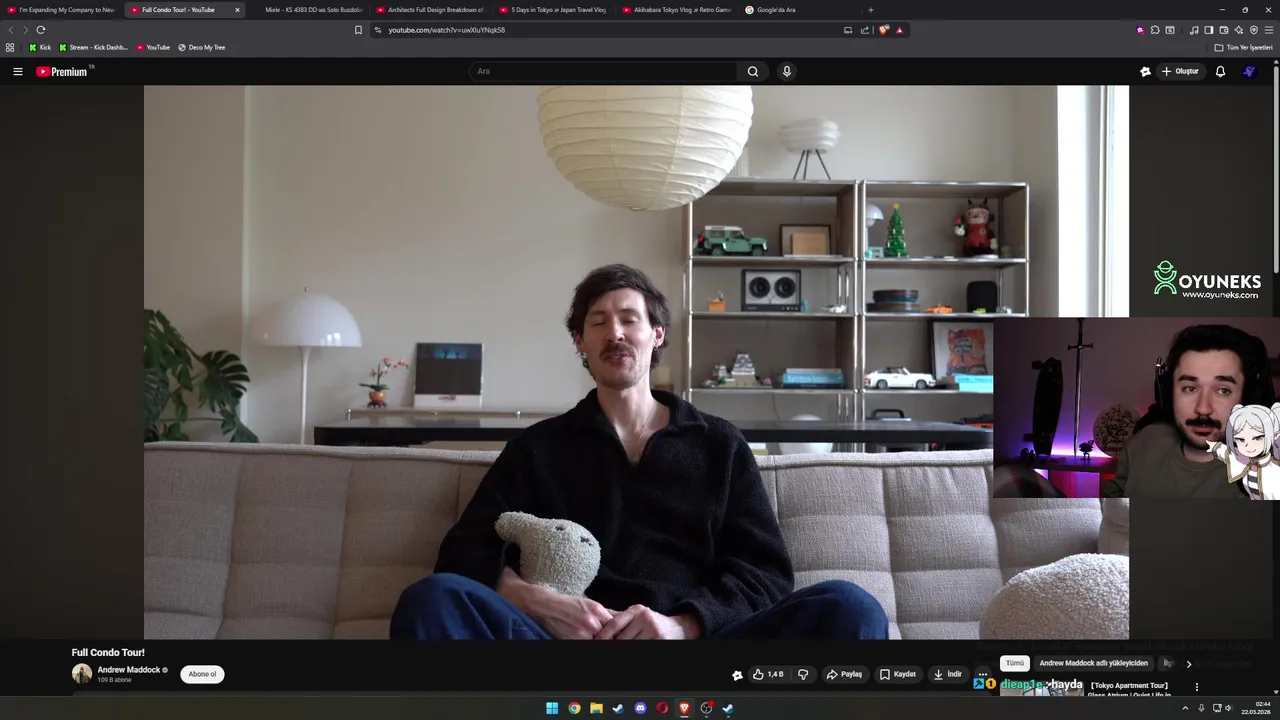Open the Kick bookmark
The image size is (1280, 720).
click(x=40, y=47)
